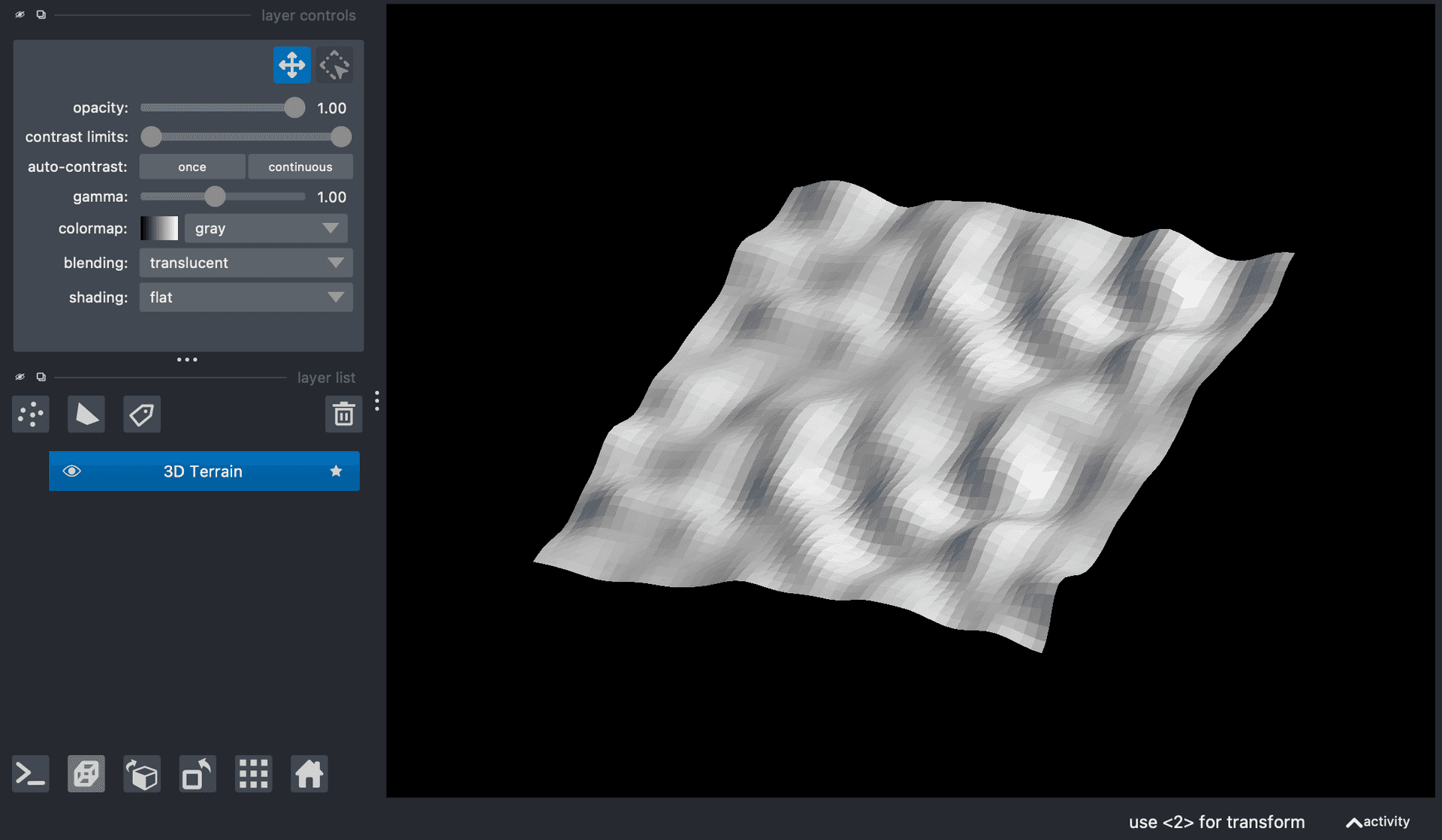The image size is (1442, 840).
Task: Float the layer controls panel
Action: [41, 14]
